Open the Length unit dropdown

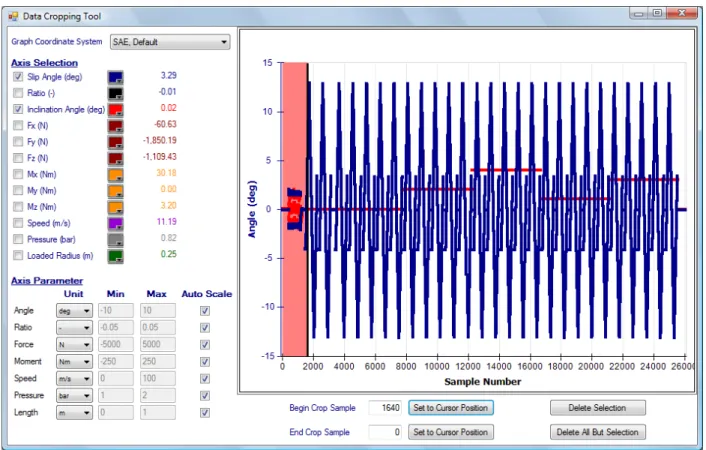click(x=74, y=413)
